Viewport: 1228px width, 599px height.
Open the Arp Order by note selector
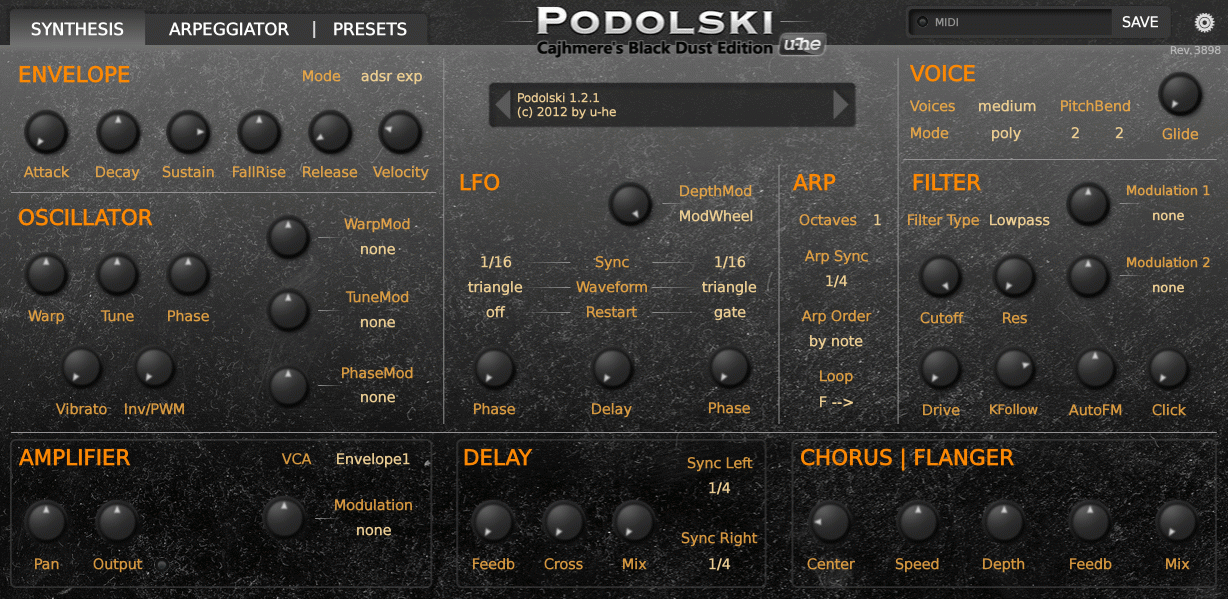[836, 341]
